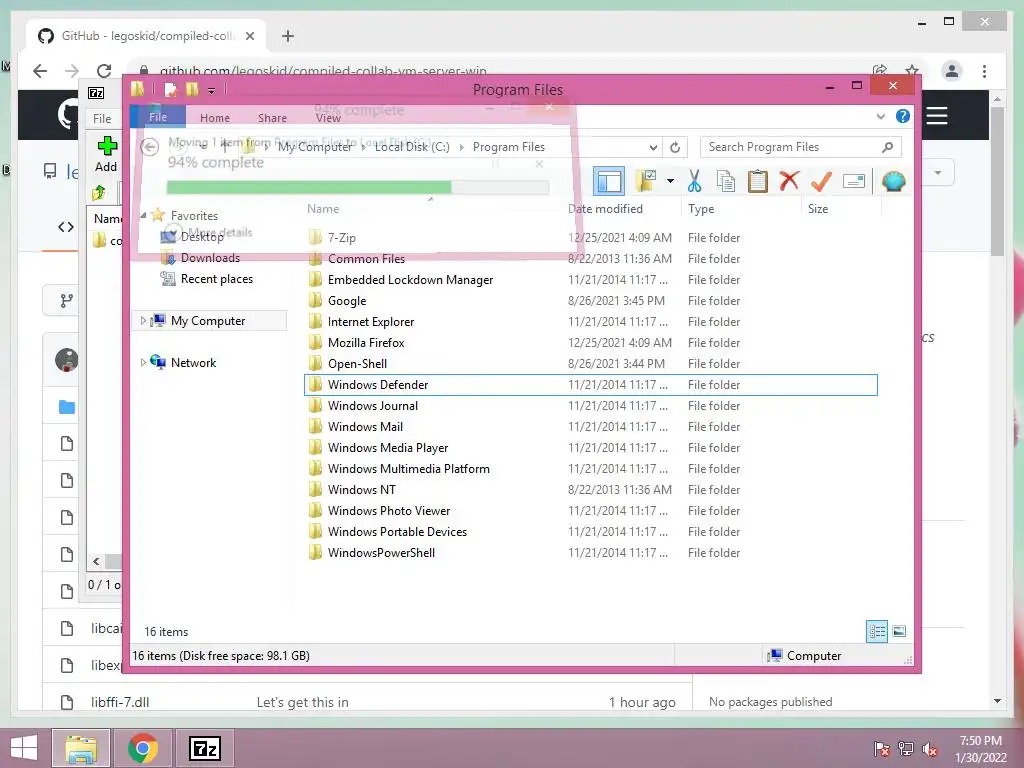Open Explorer help question mark icon

[x=903, y=116]
